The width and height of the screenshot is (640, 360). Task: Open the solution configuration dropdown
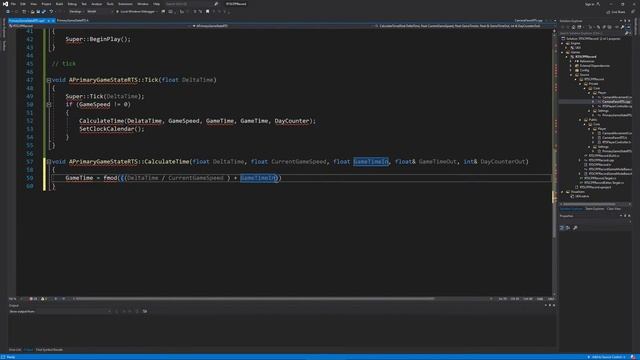click(76, 12)
